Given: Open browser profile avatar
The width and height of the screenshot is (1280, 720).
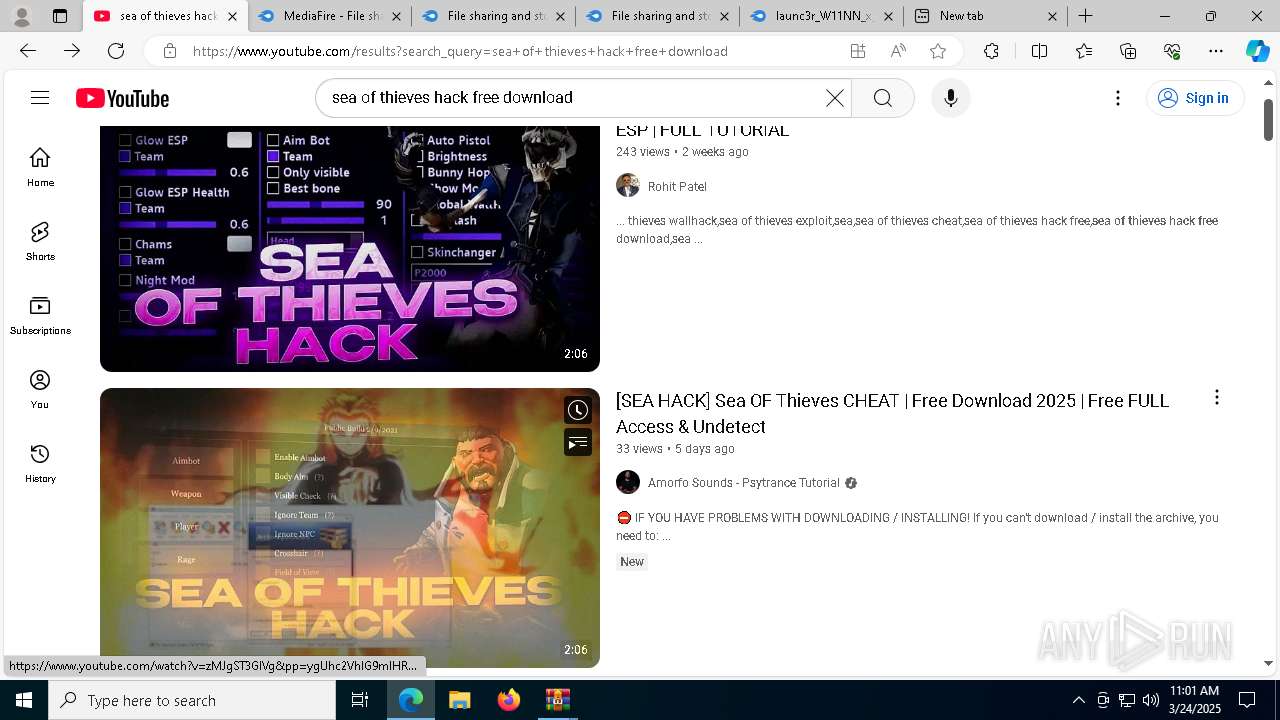Looking at the screenshot, I should [x=22, y=16].
